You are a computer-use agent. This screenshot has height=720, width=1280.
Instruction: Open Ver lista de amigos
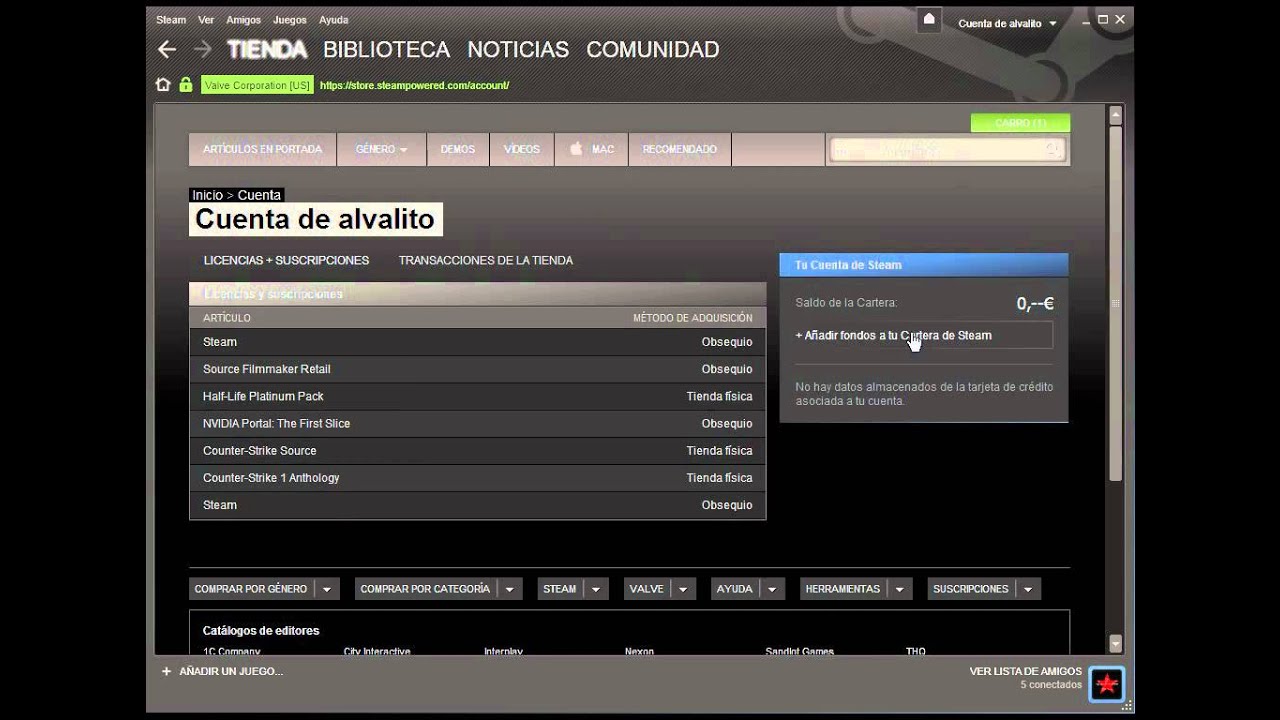pos(1025,671)
